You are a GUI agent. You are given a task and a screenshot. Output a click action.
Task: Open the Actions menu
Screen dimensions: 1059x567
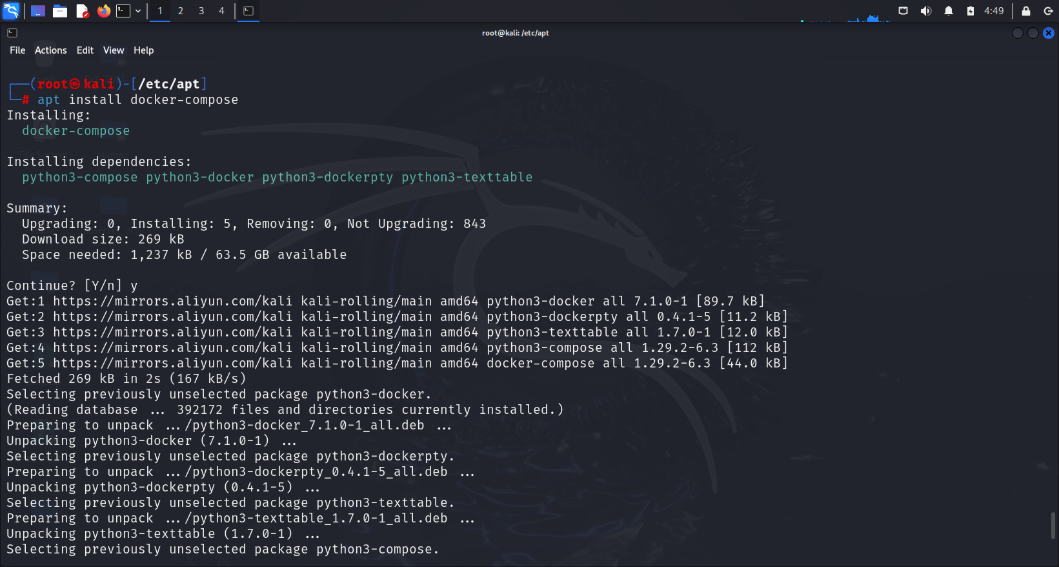pyautogui.click(x=51, y=50)
